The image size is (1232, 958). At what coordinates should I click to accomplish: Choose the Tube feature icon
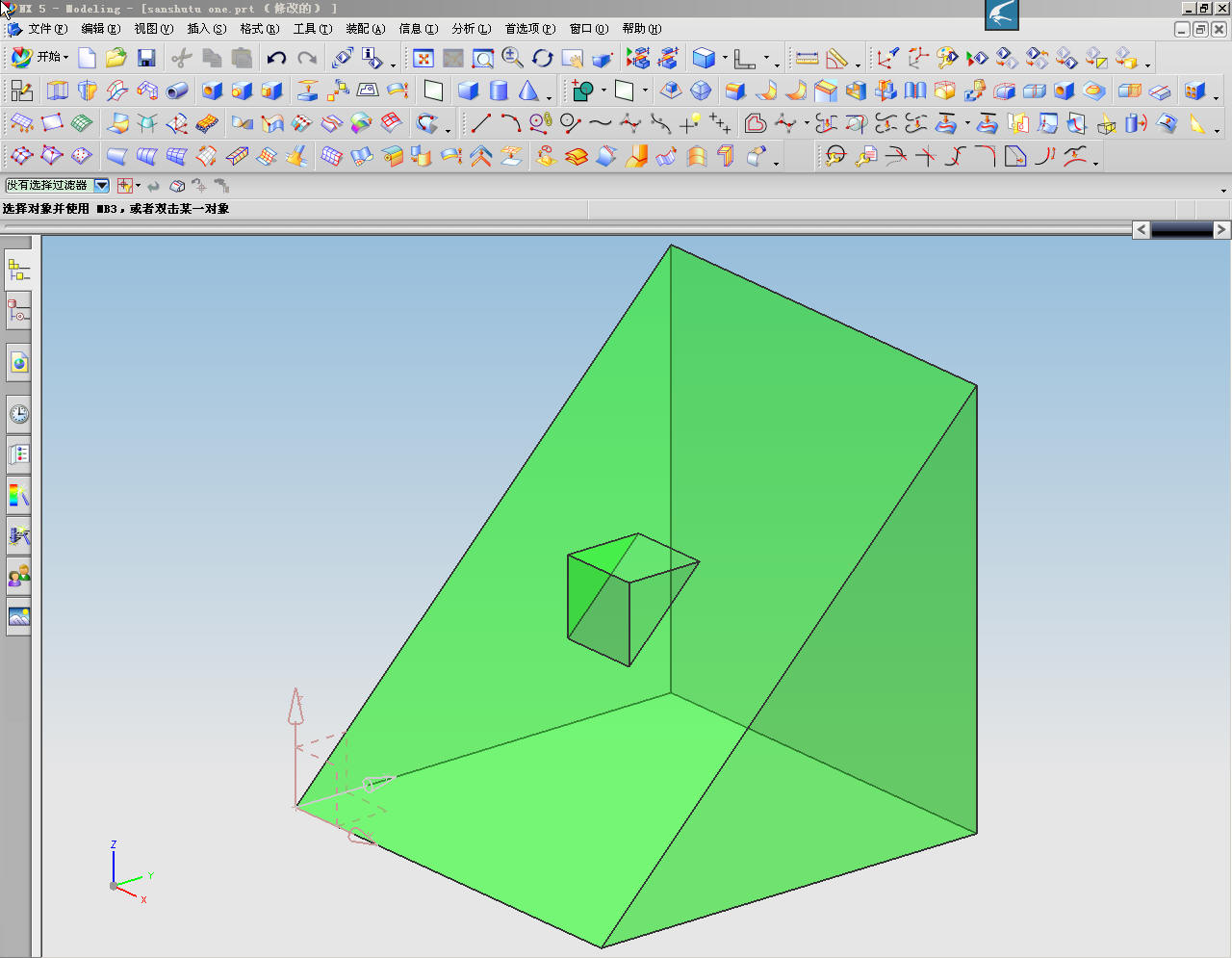coord(177,91)
